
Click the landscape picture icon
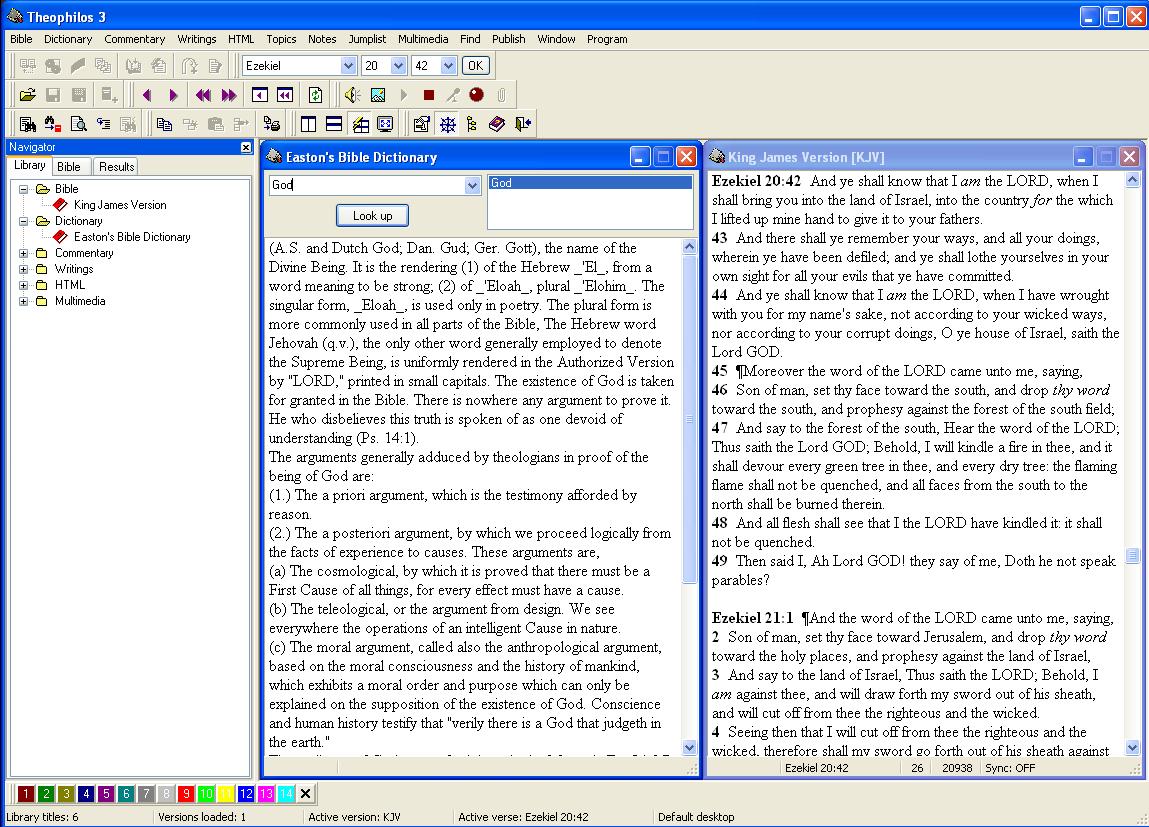pos(378,94)
